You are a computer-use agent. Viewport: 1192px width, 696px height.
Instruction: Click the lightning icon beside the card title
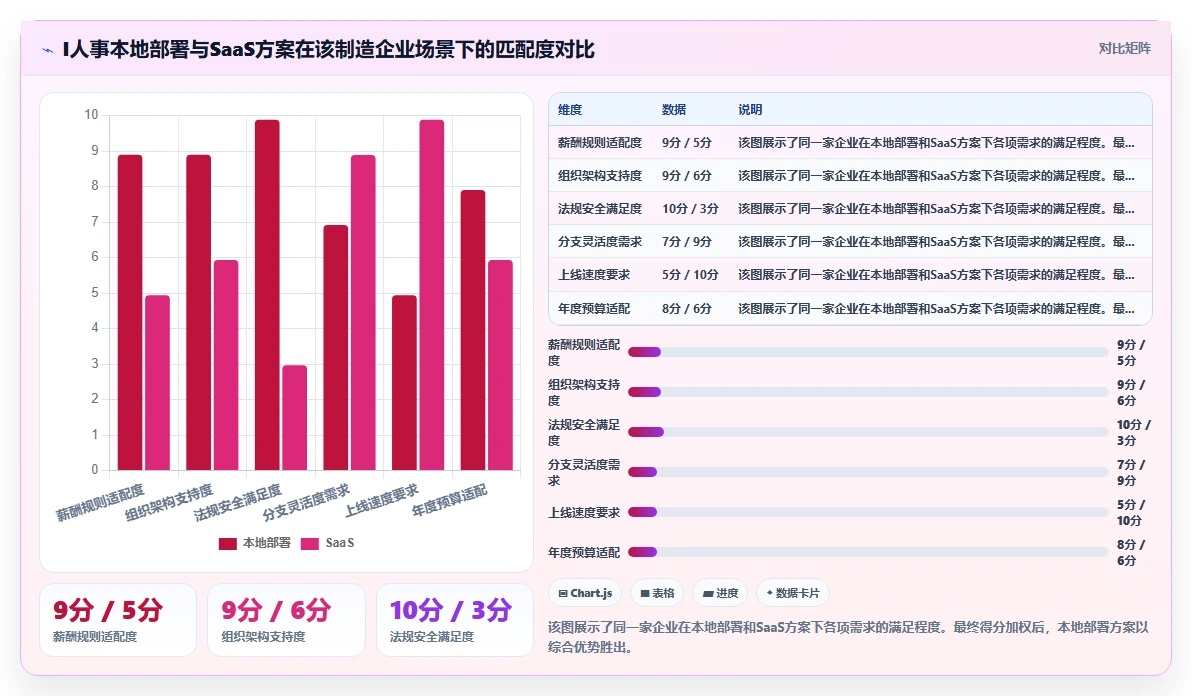47,50
